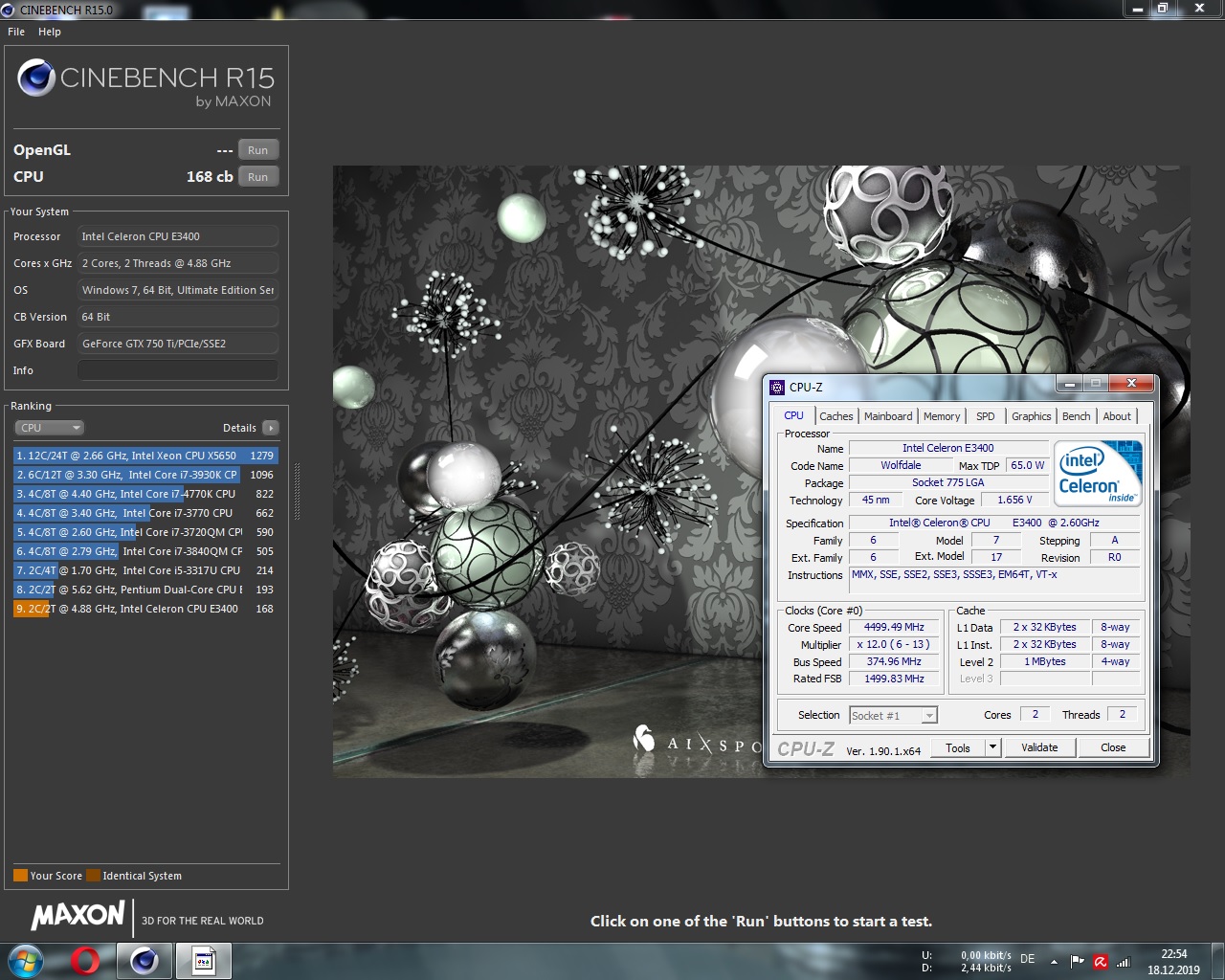
Task: Switch to CPU-Z About tab
Action: [1117, 416]
